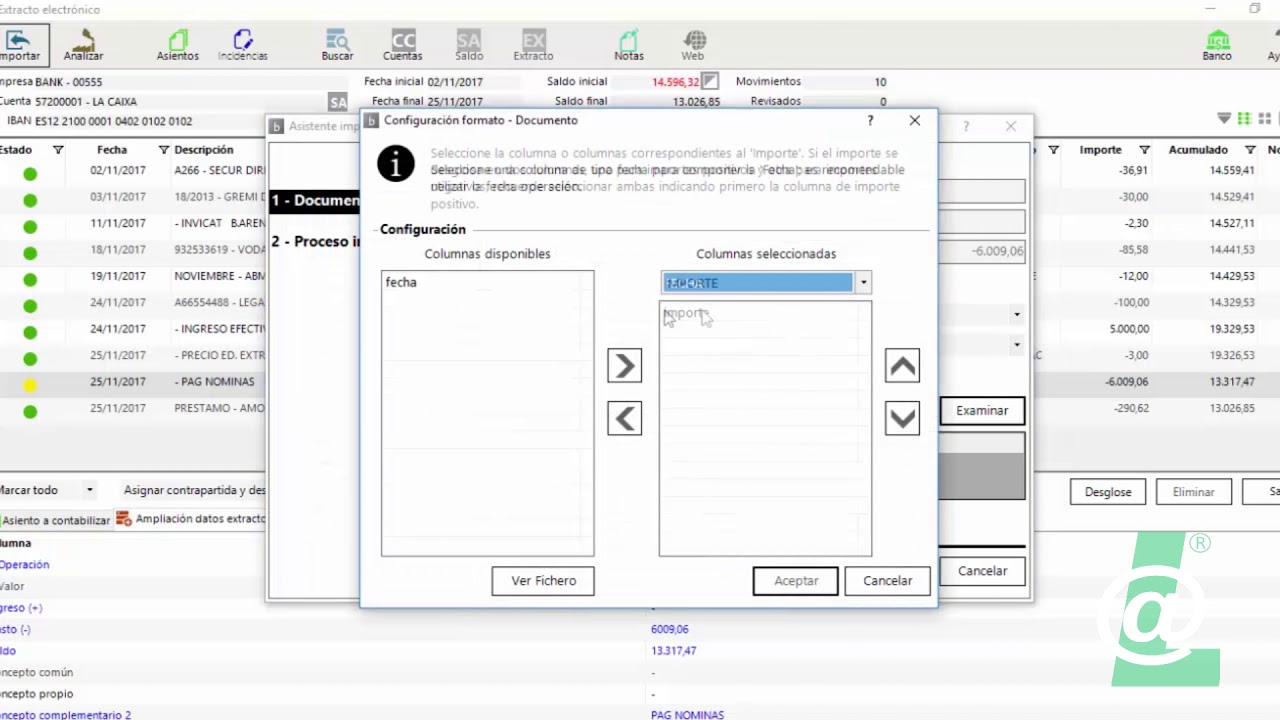Click the status dot on the 19/11/2017 row
The image size is (1280, 720).
[x=30, y=280]
